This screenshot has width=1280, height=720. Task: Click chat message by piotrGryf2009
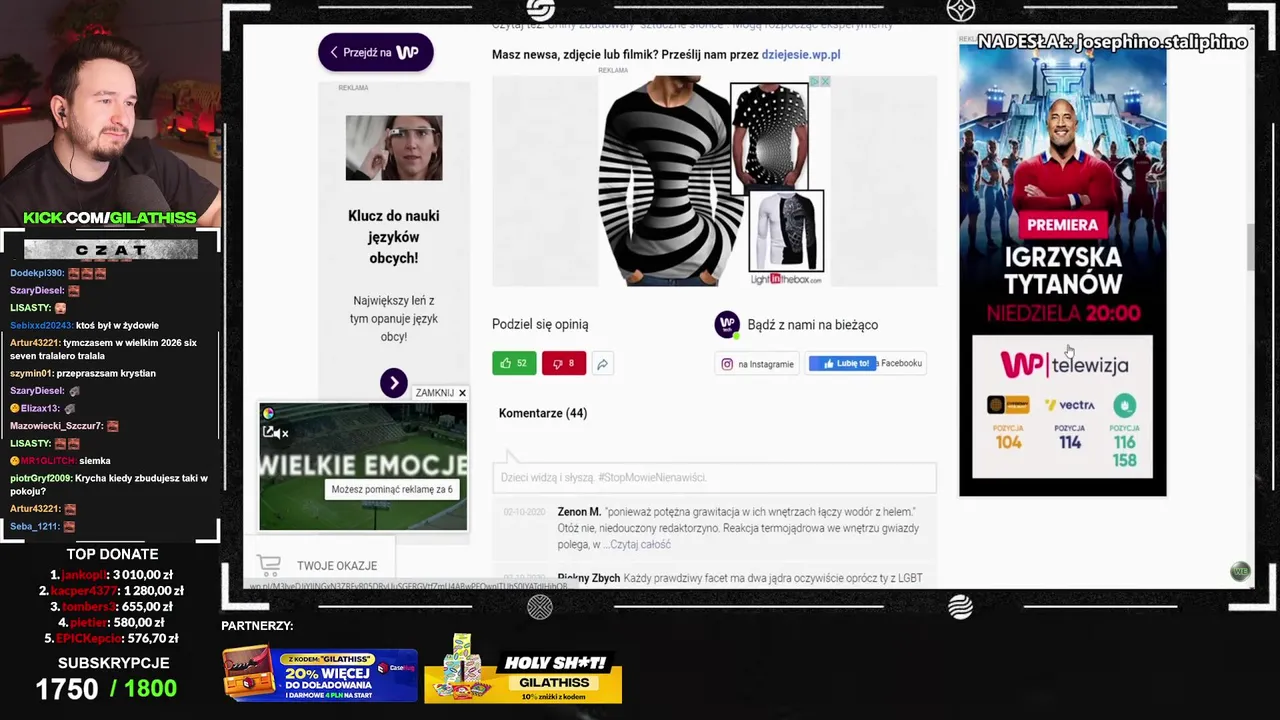coord(109,485)
